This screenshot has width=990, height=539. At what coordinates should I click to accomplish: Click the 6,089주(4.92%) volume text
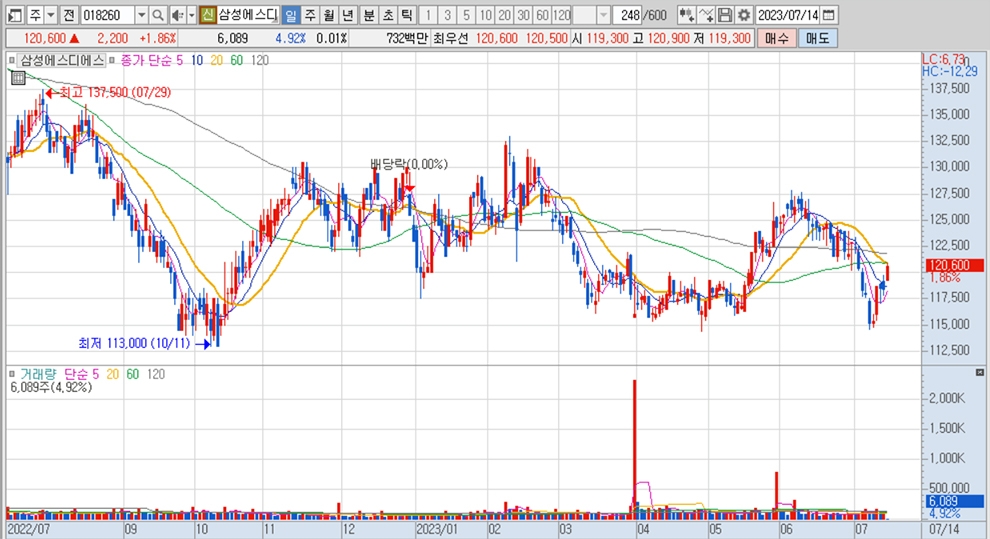click(x=51, y=387)
